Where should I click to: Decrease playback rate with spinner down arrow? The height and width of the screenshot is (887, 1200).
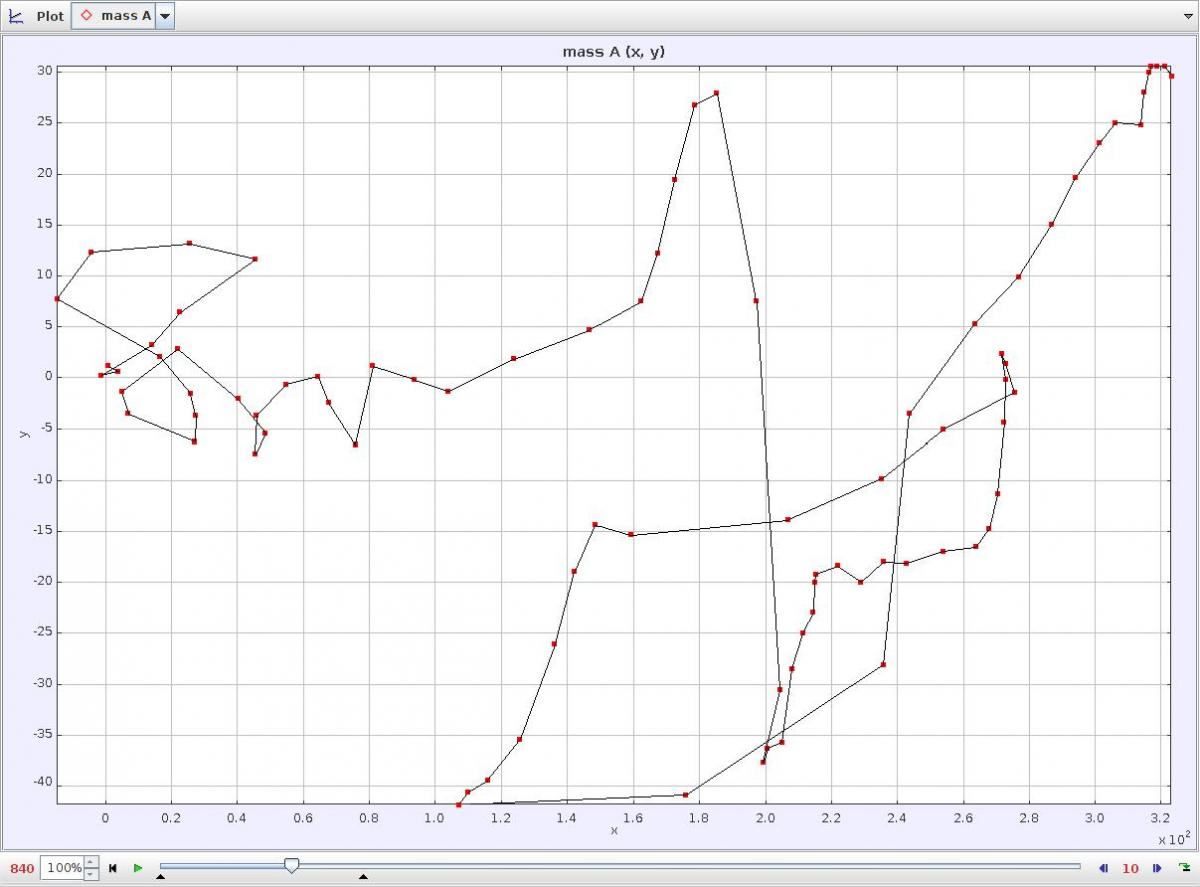91,874
